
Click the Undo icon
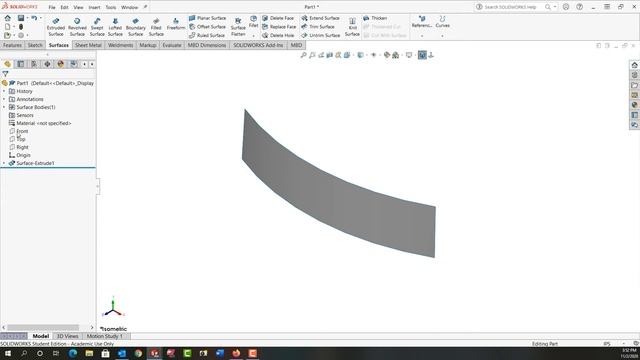pos(34,18)
